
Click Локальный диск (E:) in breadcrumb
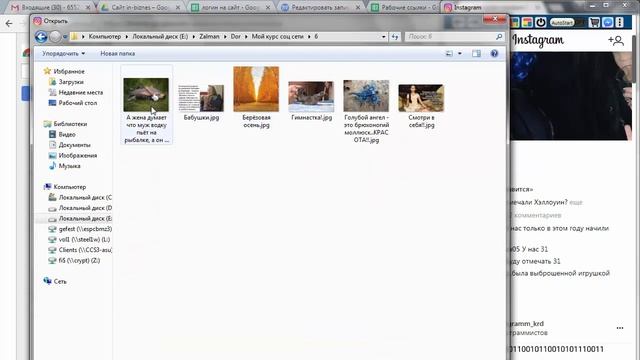(160, 36)
